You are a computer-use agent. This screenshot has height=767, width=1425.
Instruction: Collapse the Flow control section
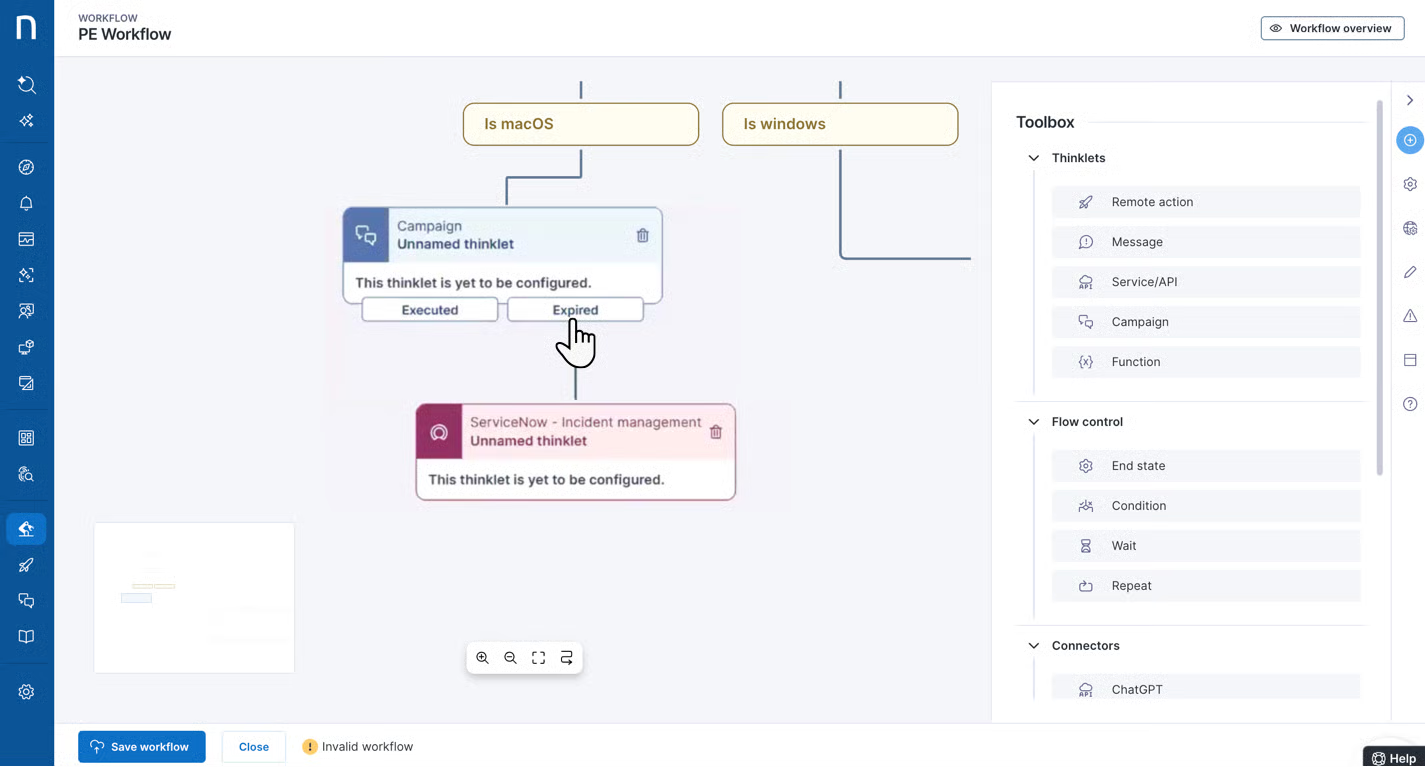click(1033, 422)
